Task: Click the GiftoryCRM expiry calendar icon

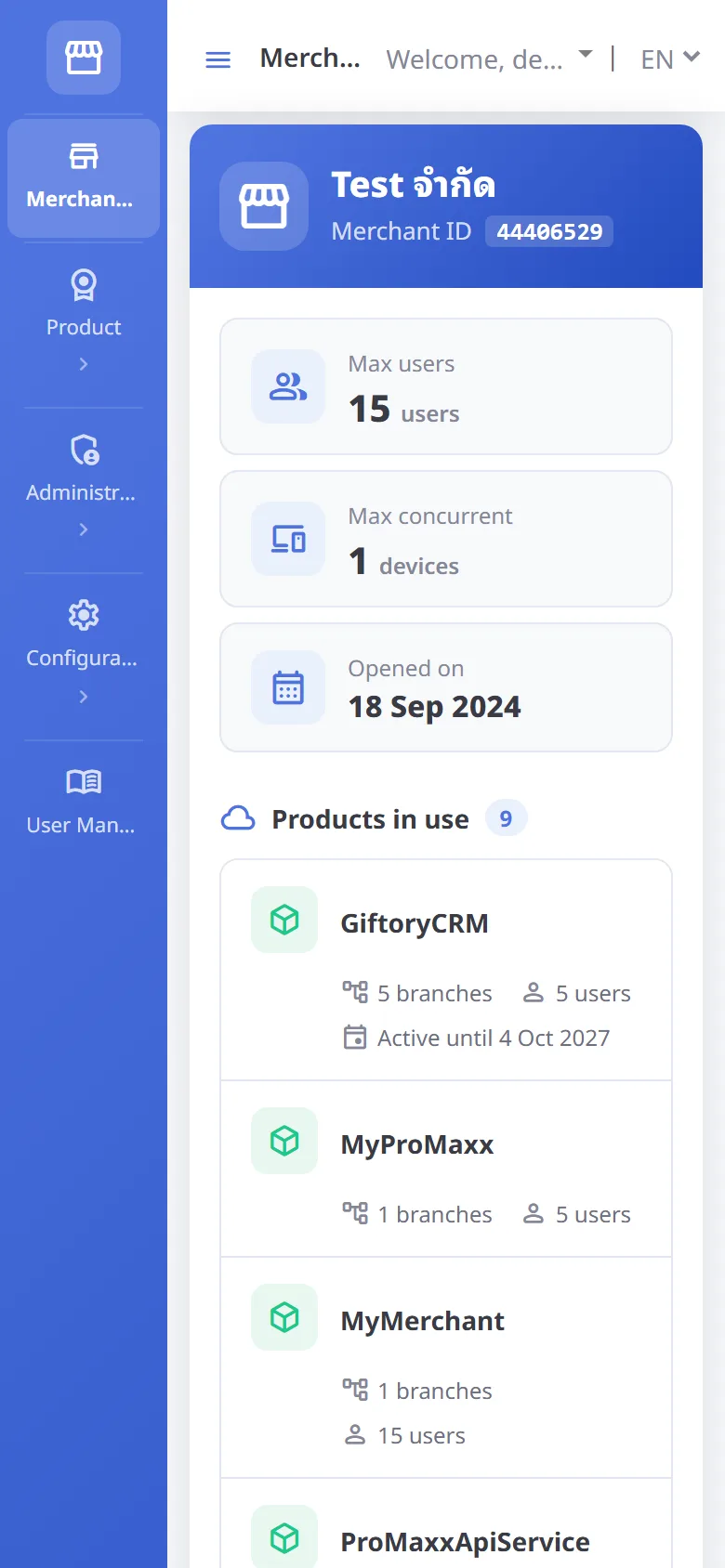Action: click(355, 1037)
